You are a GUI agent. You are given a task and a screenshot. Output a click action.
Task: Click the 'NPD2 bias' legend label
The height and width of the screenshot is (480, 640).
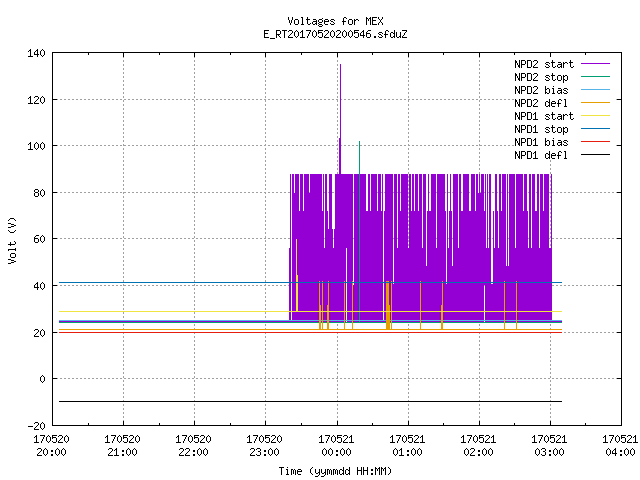point(541,90)
